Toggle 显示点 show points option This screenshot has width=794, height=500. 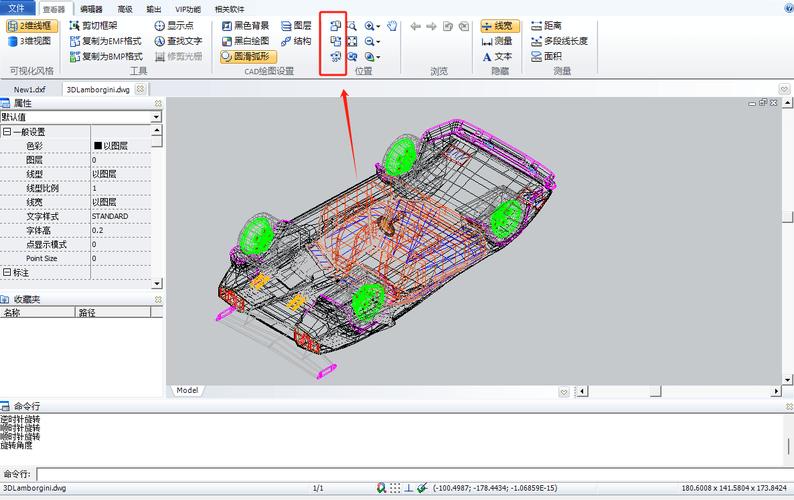(174, 25)
